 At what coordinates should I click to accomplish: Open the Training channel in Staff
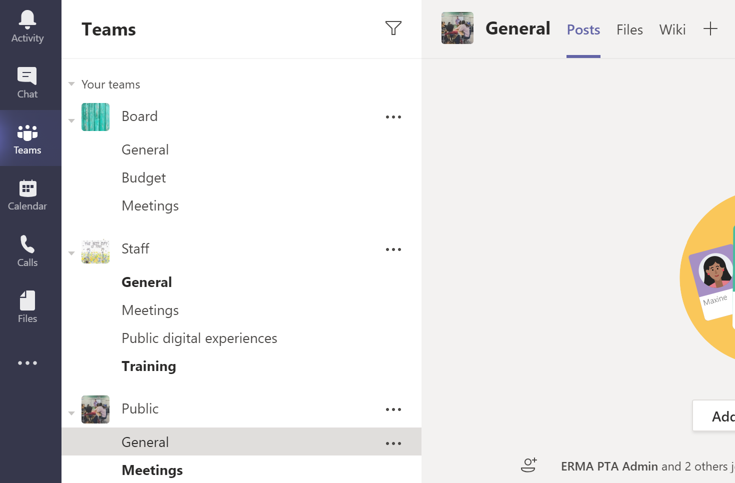pyautogui.click(x=149, y=366)
